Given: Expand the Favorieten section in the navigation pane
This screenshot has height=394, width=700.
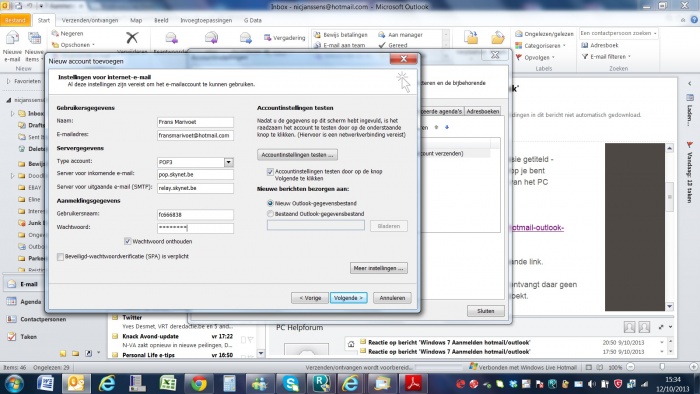Looking at the screenshot, I should point(8,81).
